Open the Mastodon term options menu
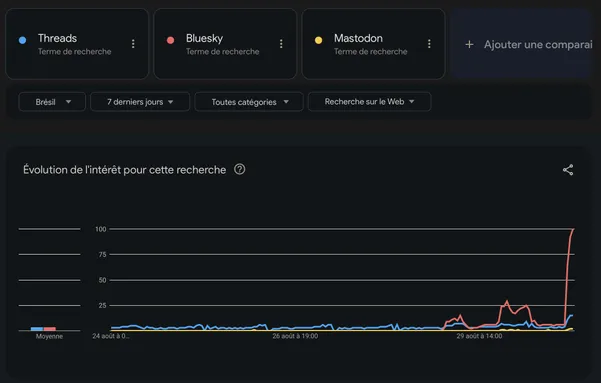Viewport: 601px width, 383px height. (429, 44)
